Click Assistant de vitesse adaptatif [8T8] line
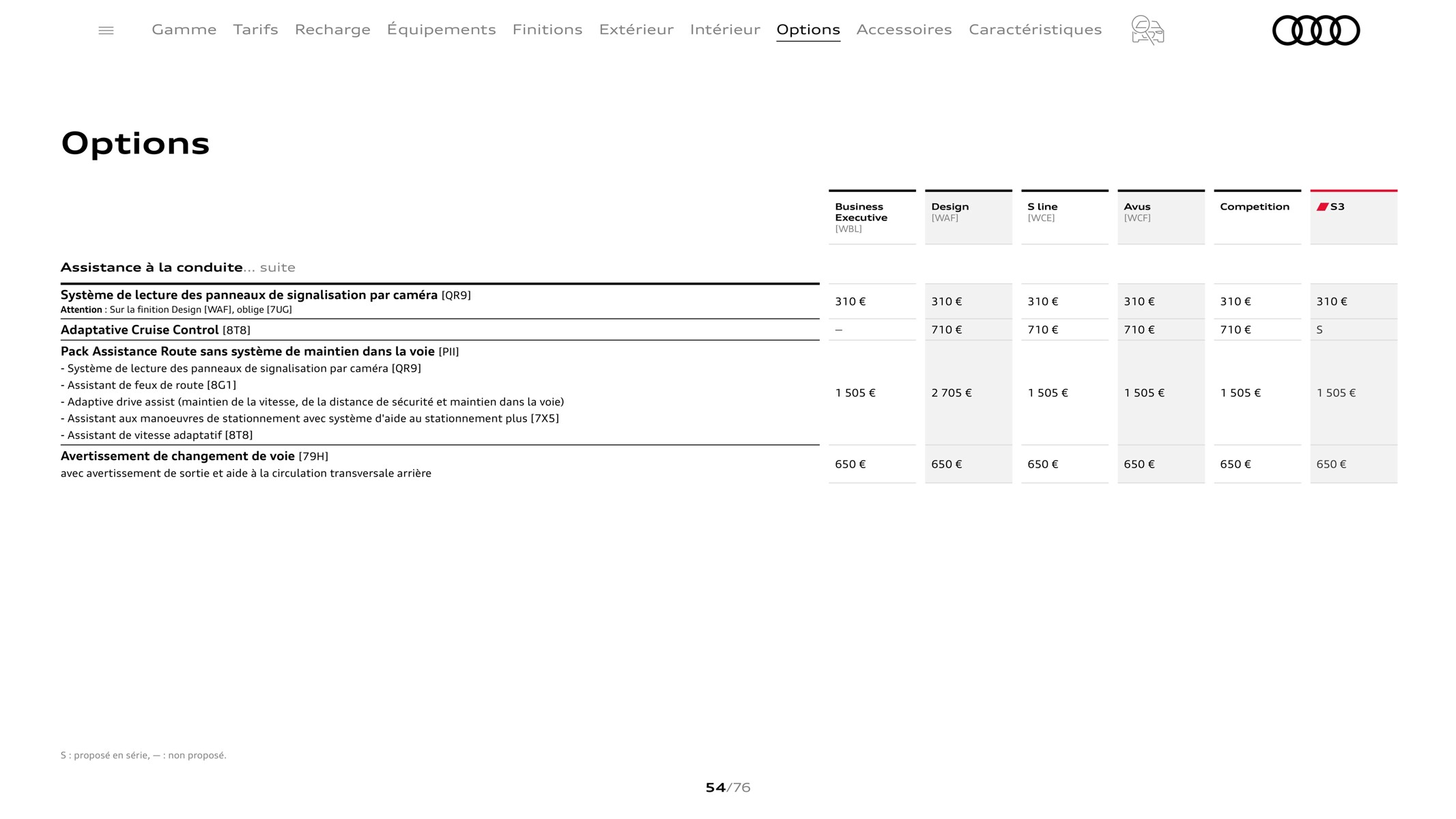The height and width of the screenshot is (819, 1456). 156,435
